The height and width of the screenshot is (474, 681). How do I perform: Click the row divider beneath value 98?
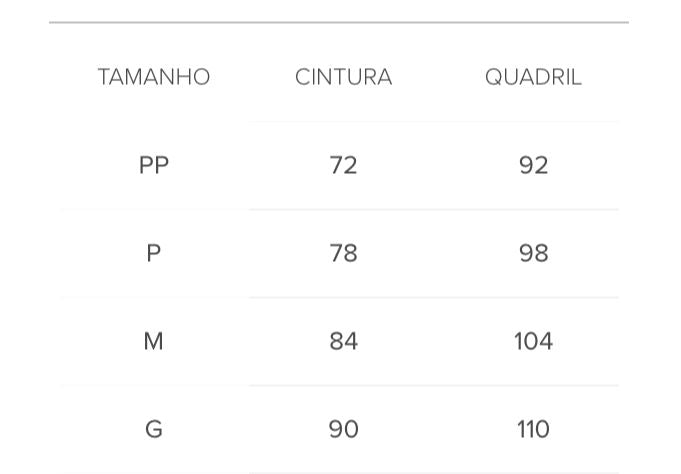click(533, 297)
